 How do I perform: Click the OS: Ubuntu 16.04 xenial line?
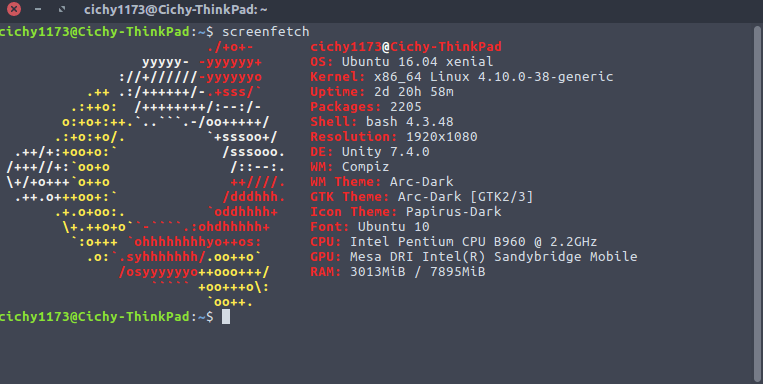point(402,62)
